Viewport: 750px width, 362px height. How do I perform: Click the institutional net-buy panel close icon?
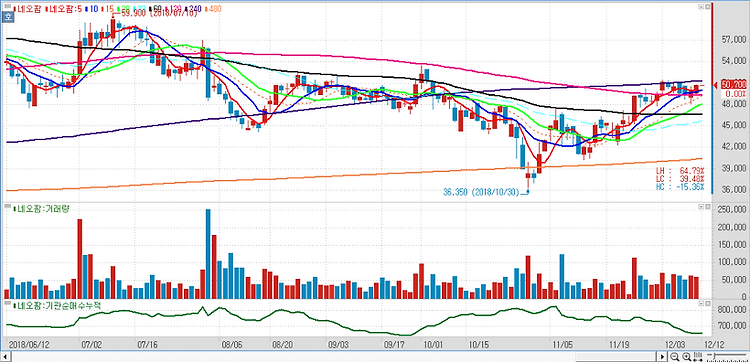click(x=707, y=304)
